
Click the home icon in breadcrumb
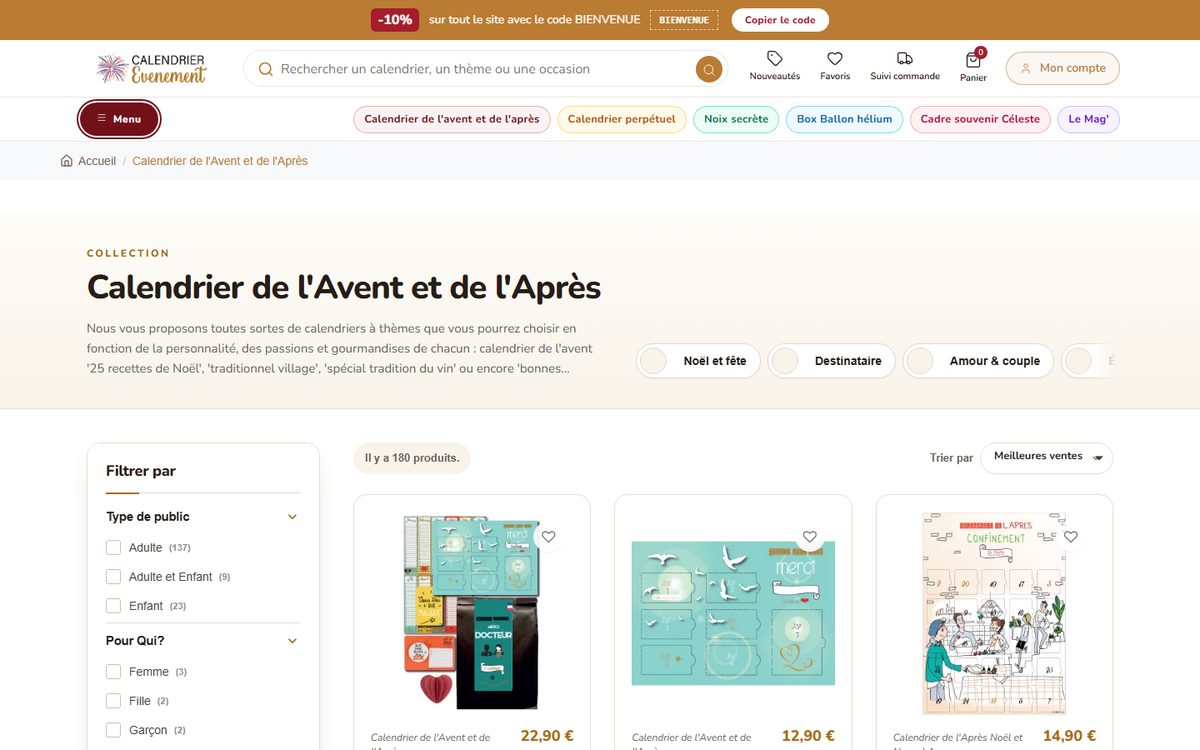tap(67, 161)
